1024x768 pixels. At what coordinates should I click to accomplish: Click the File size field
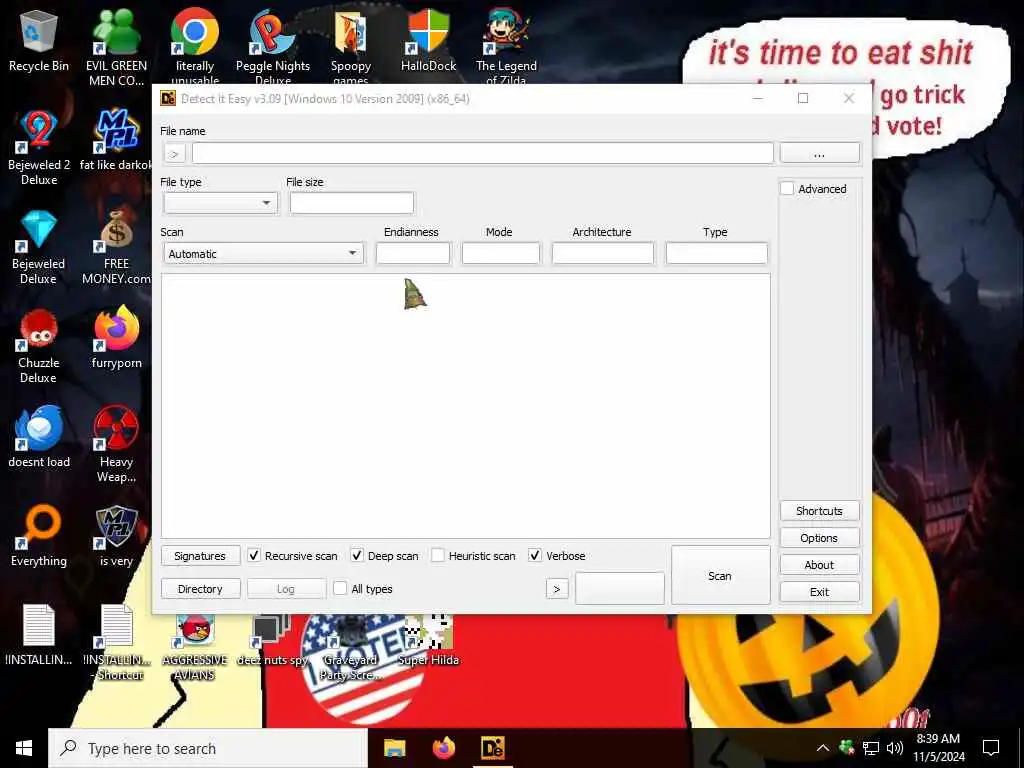coord(351,202)
